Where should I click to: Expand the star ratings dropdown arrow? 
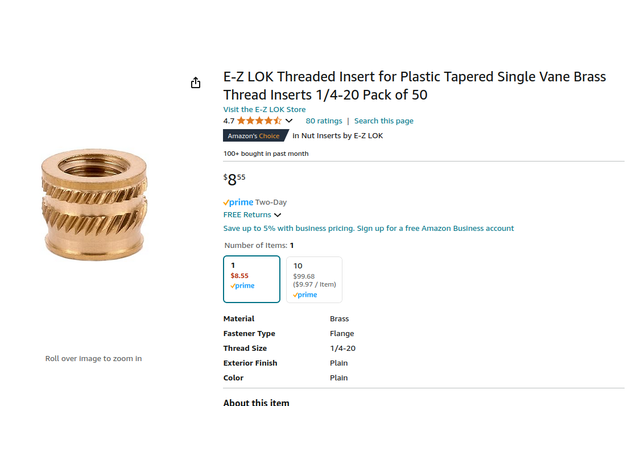tap(289, 121)
